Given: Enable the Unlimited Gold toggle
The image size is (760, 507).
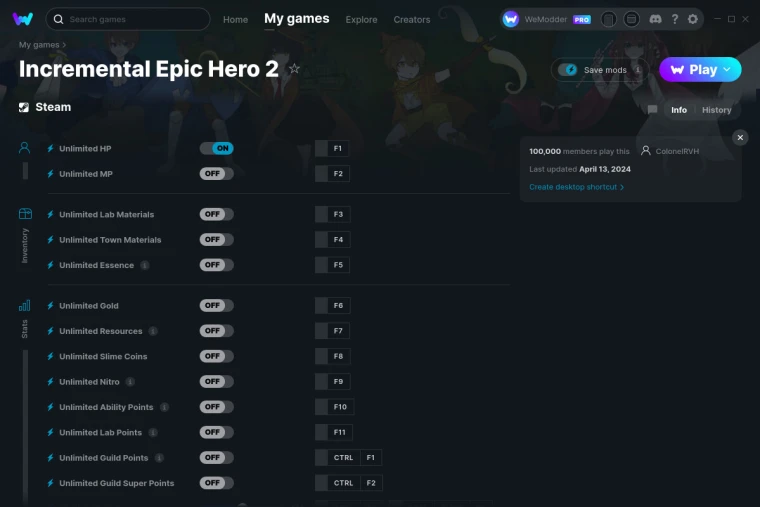Looking at the screenshot, I should click(x=217, y=305).
